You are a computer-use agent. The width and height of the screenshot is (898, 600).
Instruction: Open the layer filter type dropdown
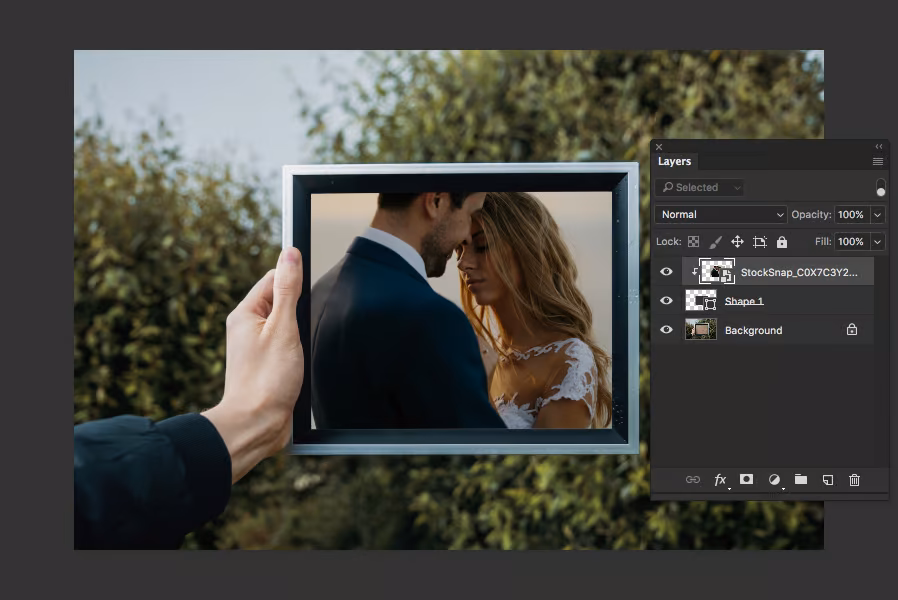click(x=699, y=187)
